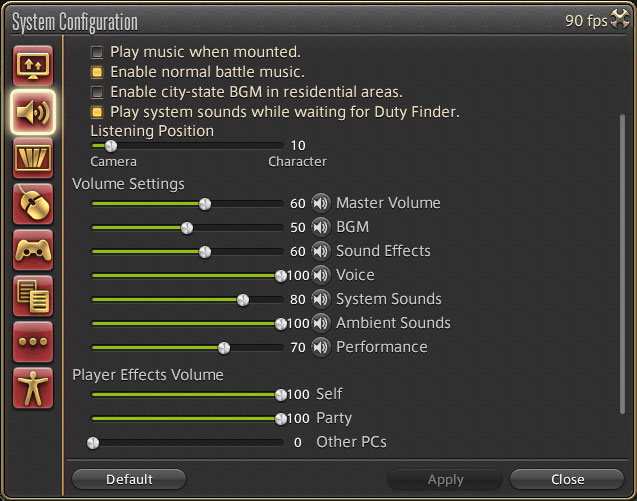Open Gamepad Settings controller icon
637x501 pixels.
tap(33, 250)
